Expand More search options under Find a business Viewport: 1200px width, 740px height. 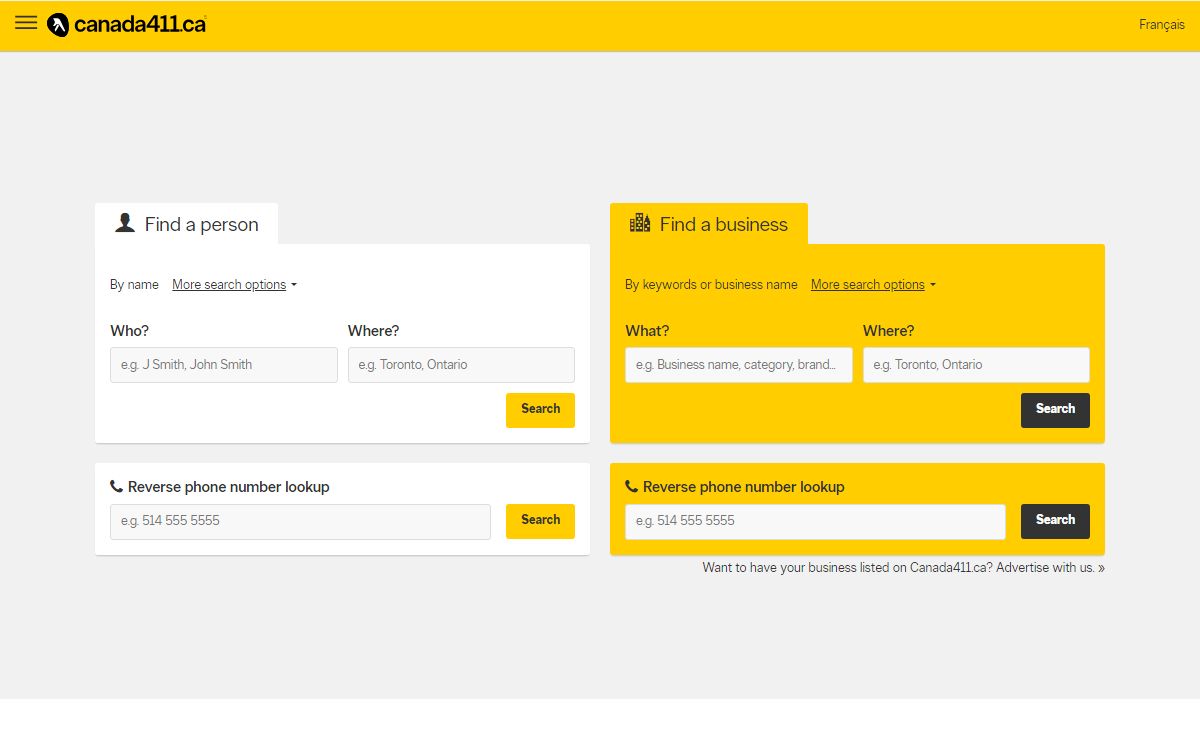pos(873,285)
